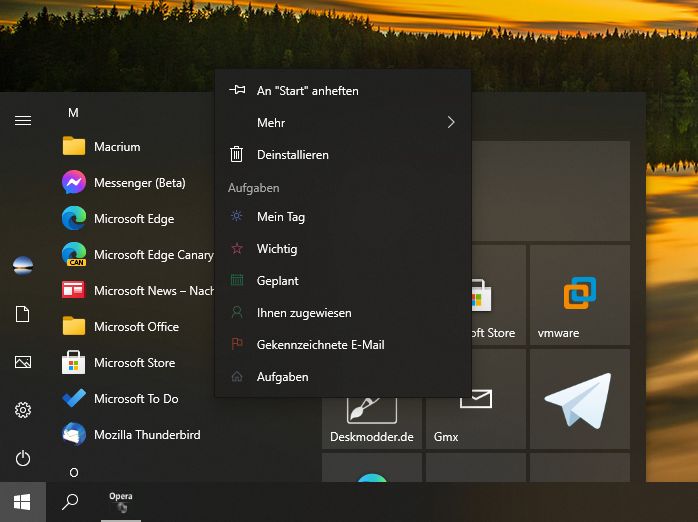Open Ihnen zugewiesen from jump list

(x=343, y=313)
